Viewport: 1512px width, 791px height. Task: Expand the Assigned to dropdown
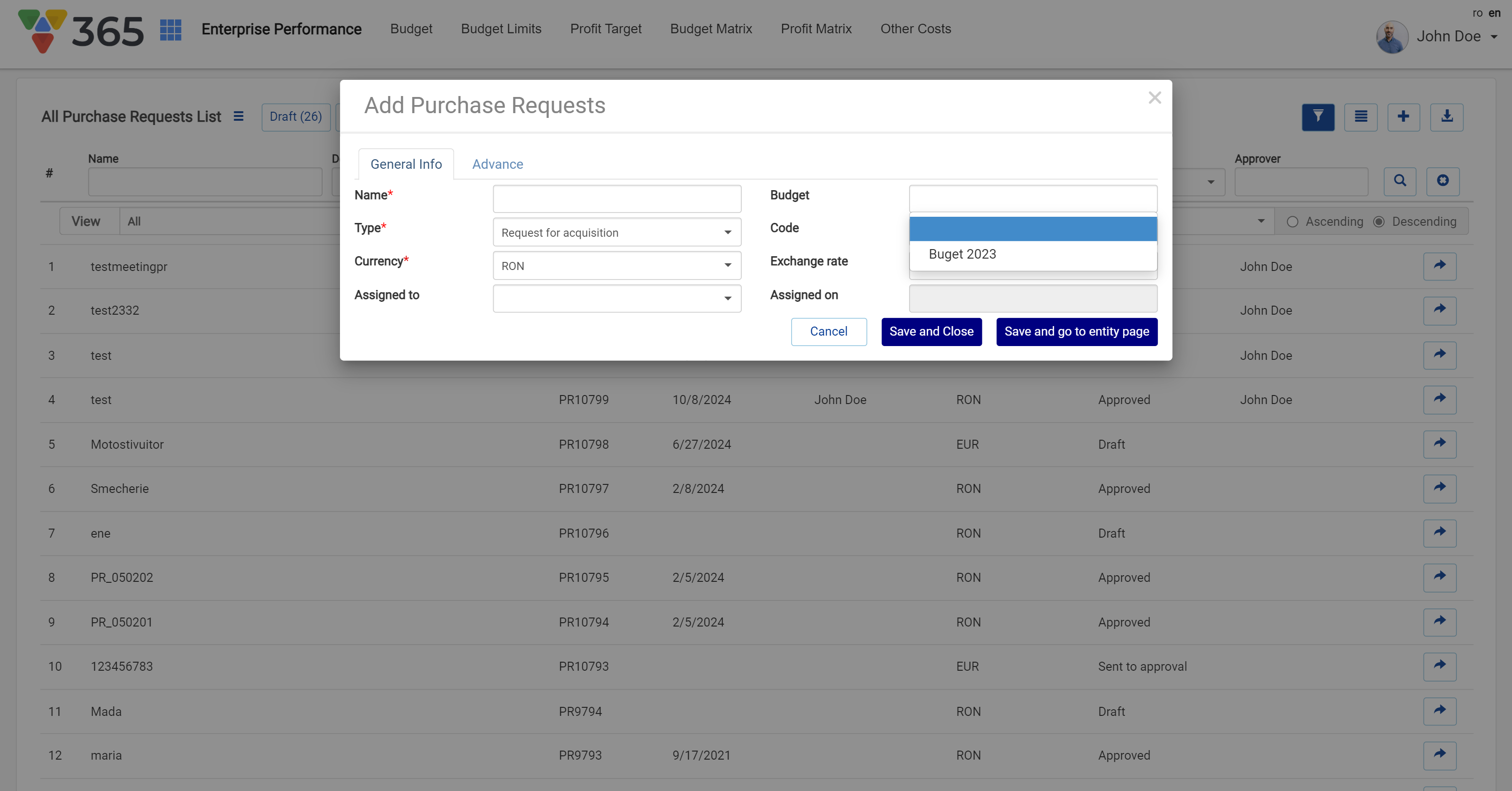[617, 299]
